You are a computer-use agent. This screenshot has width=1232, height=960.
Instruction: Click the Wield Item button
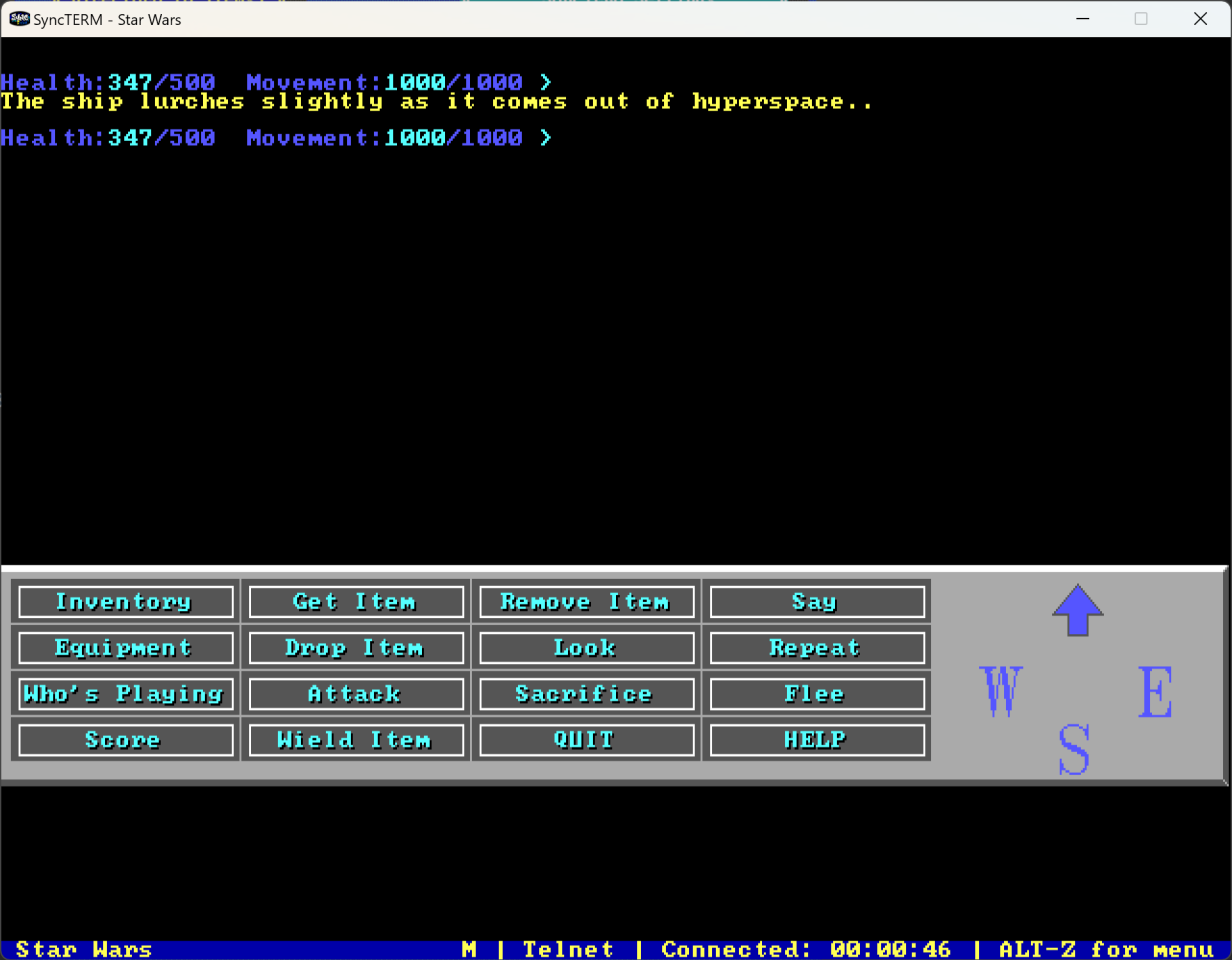(x=356, y=740)
